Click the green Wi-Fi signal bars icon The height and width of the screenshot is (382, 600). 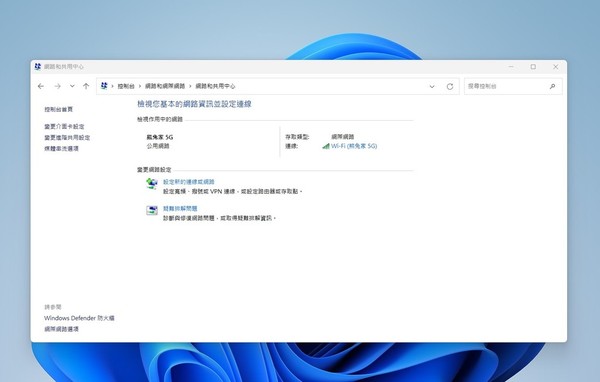pos(326,146)
